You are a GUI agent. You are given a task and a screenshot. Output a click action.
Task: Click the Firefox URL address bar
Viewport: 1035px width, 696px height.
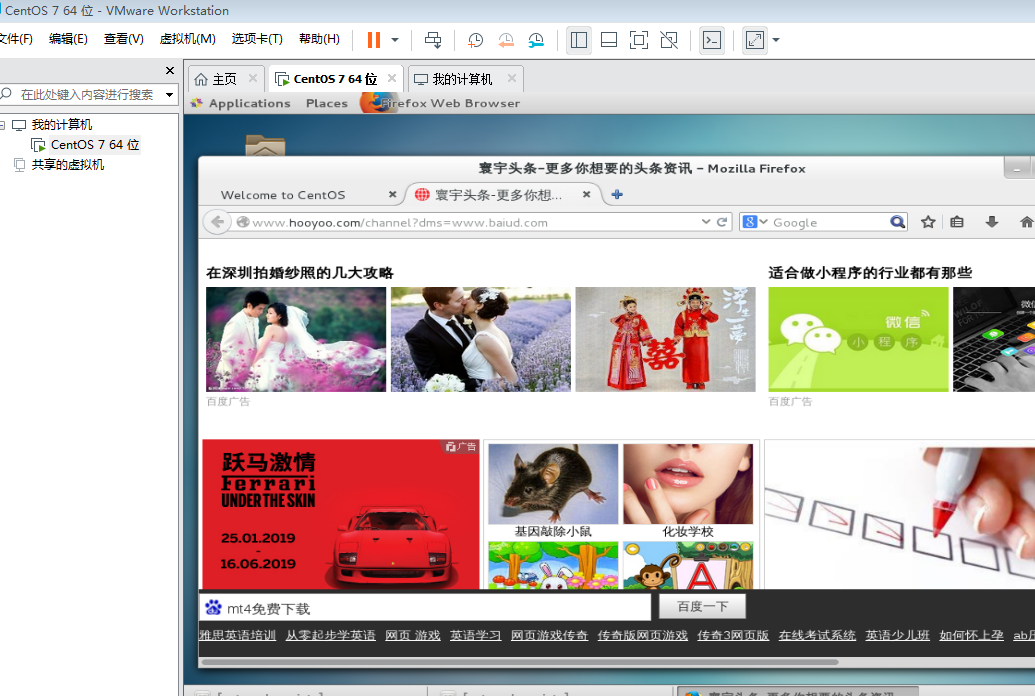tap(465, 223)
